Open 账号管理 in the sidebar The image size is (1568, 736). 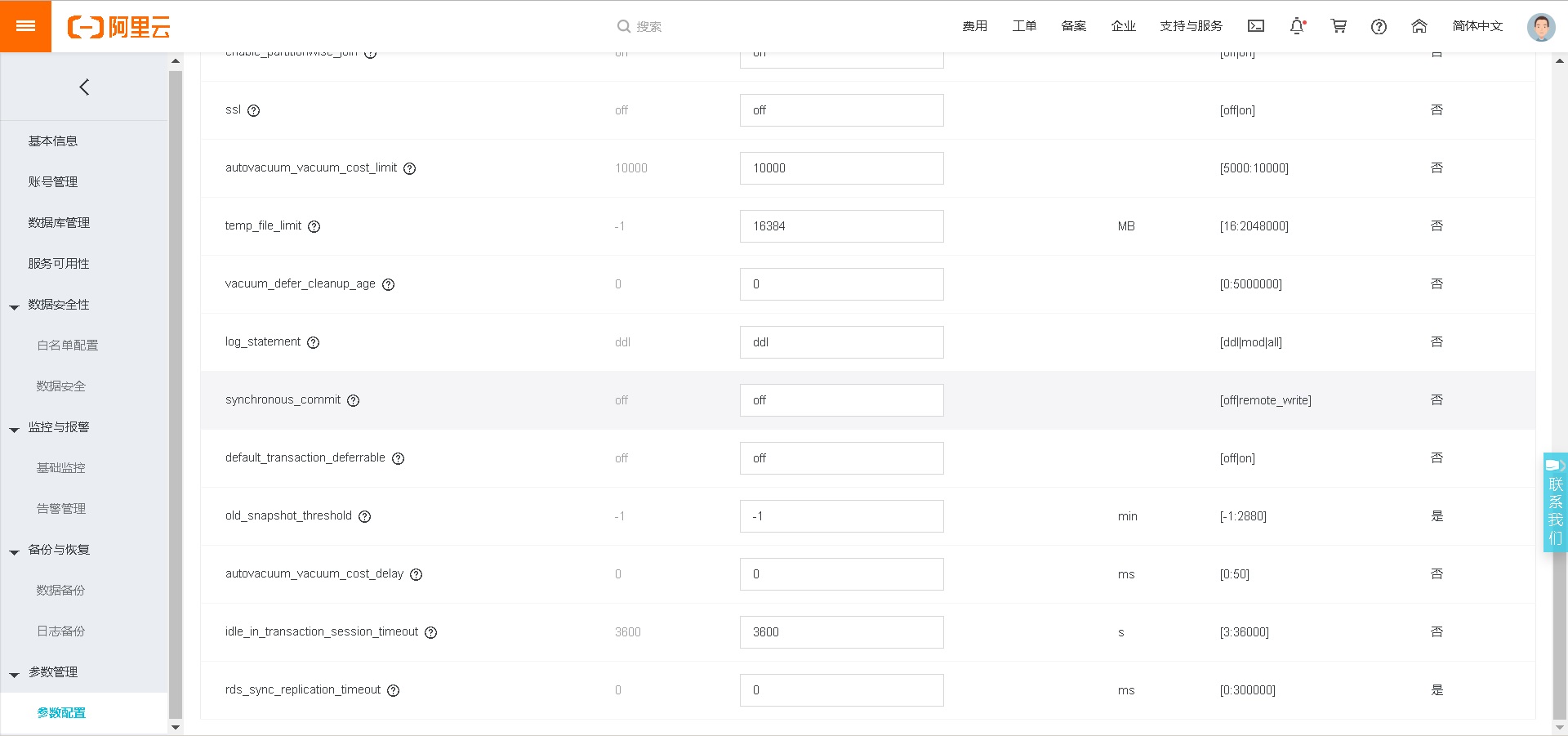[x=53, y=182]
